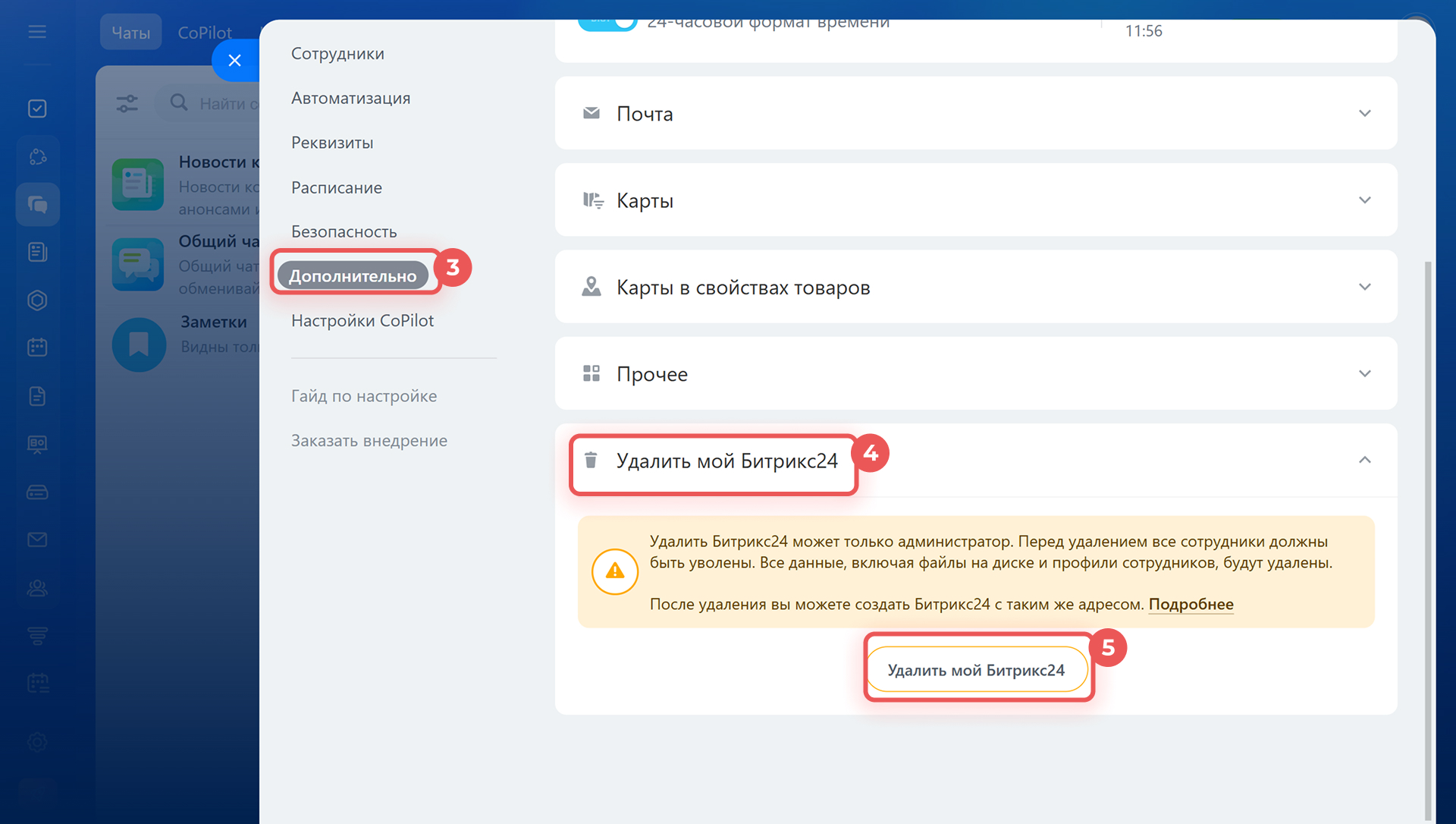
Task: Click the sidebar settings gear icon
Action: coord(37,741)
